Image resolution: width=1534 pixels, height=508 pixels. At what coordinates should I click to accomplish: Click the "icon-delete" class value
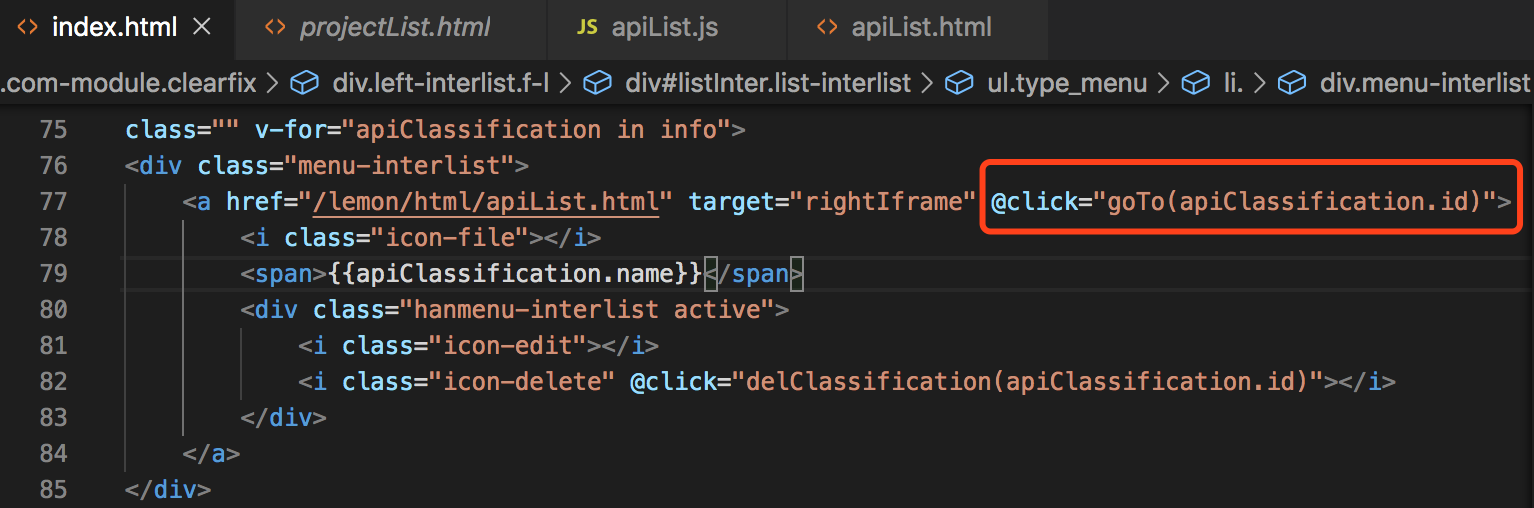tap(522, 381)
